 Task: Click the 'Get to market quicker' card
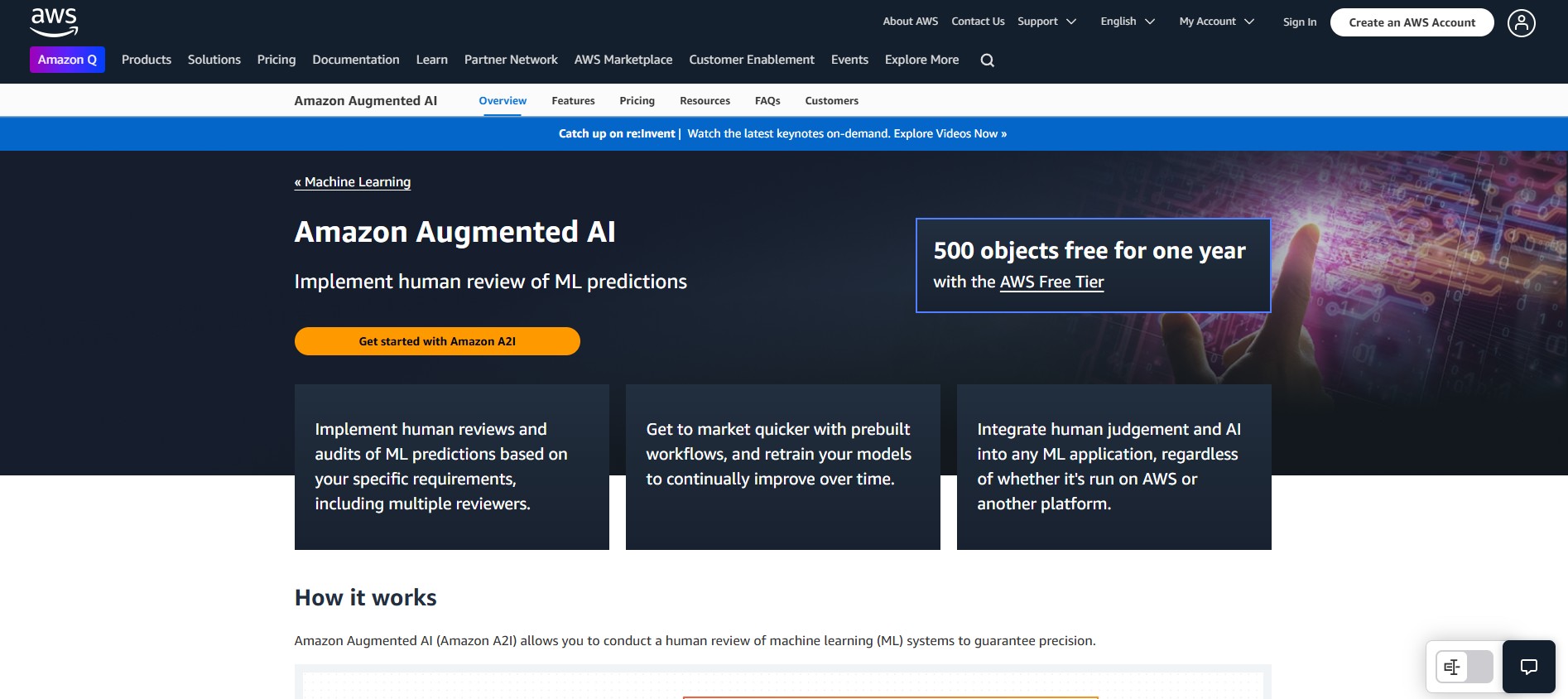pyautogui.click(x=783, y=467)
